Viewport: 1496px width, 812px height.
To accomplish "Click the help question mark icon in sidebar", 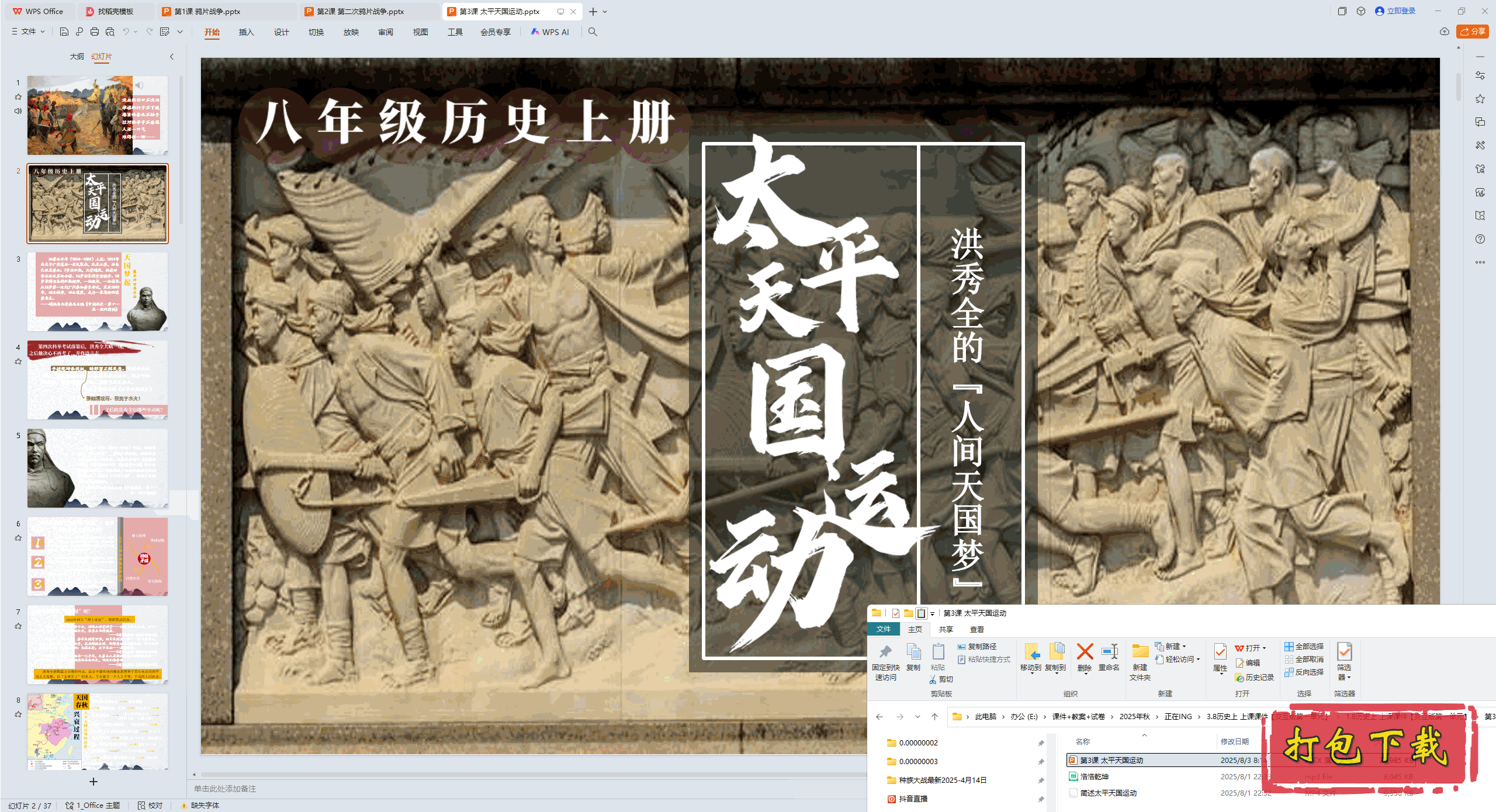I will [x=1480, y=239].
